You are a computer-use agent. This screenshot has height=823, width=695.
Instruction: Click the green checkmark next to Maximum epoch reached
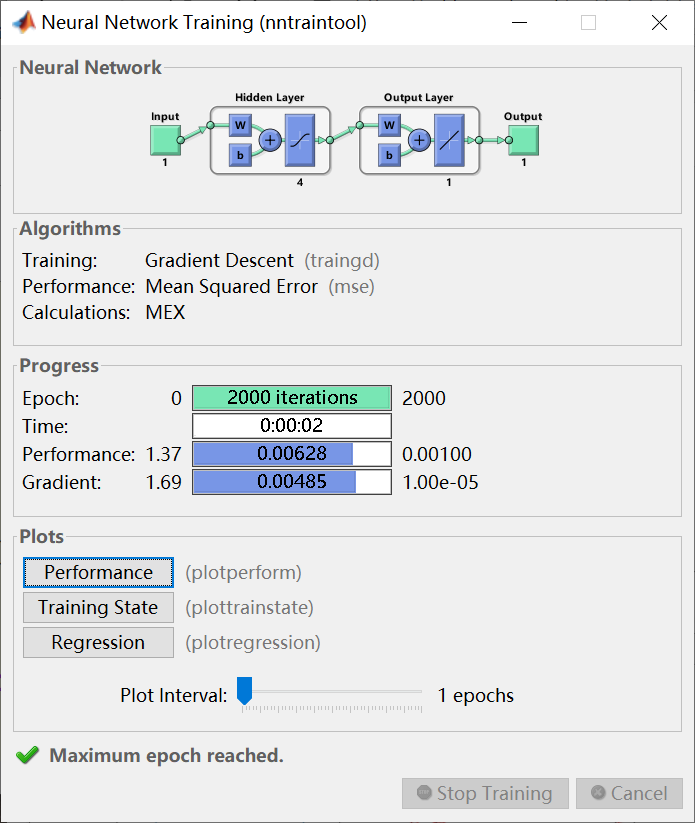pos(27,756)
